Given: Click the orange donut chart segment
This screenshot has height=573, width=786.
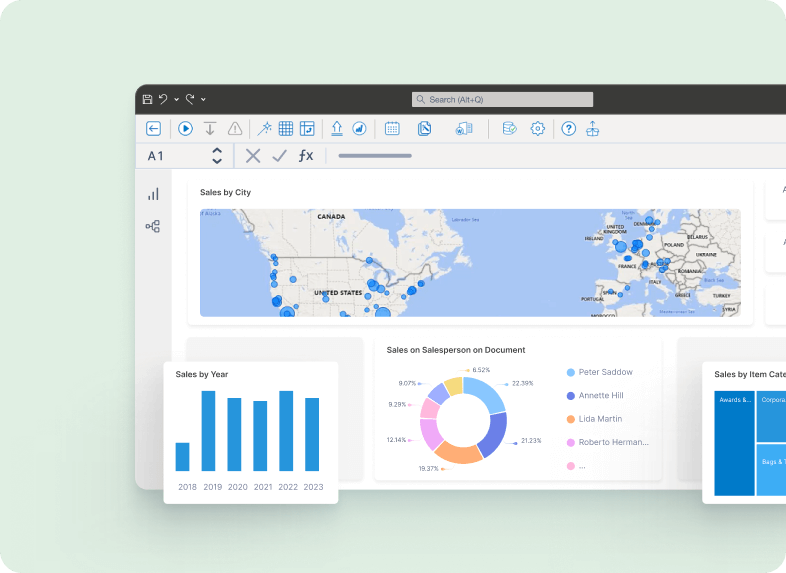Looking at the screenshot, I should coord(457,453).
